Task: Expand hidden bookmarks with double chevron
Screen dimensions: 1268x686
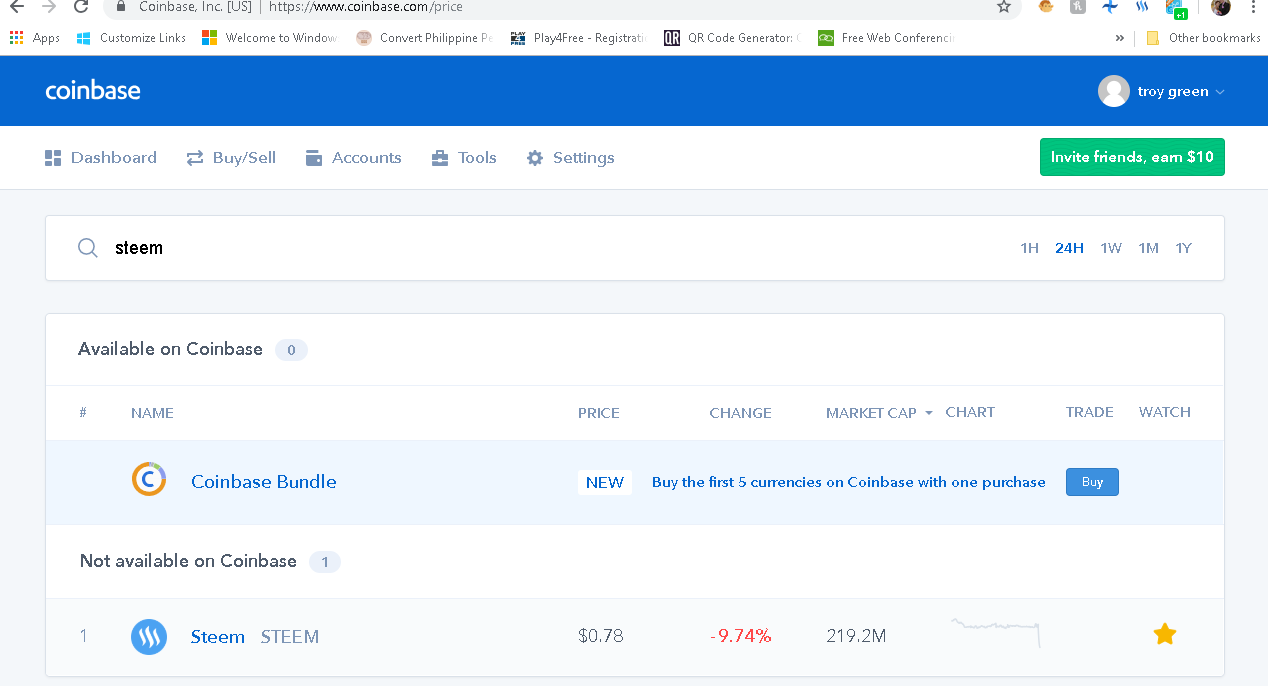Action: click(1119, 38)
